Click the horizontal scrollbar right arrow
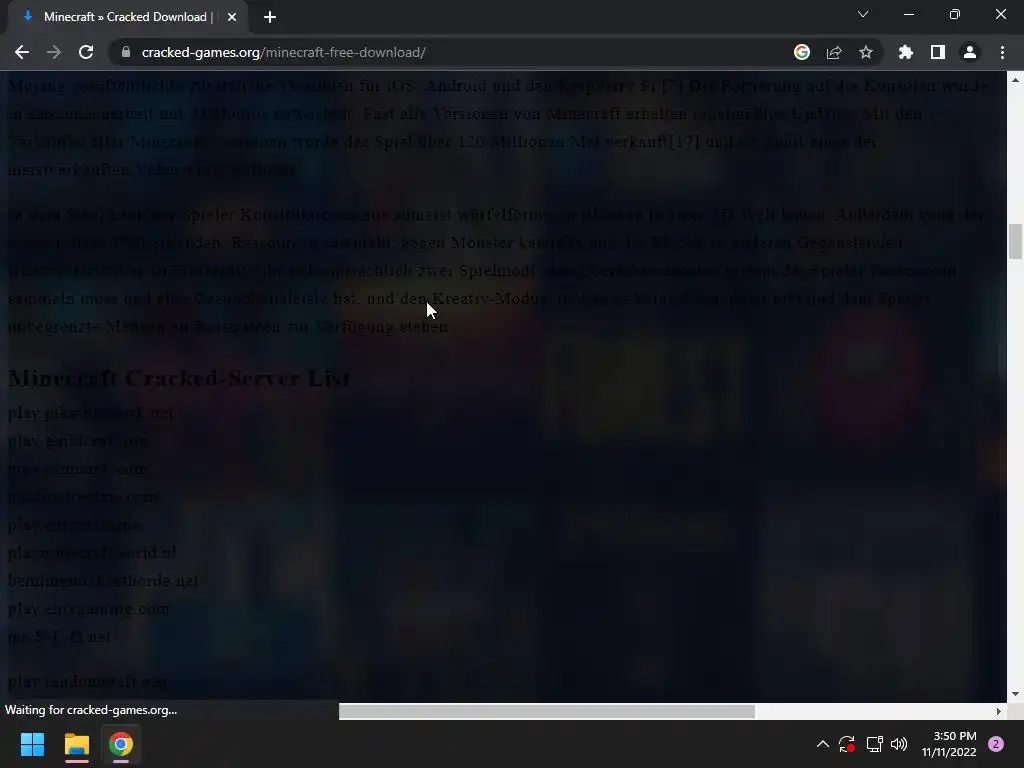Image resolution: width=1024 pixels, height=768 pixels. 999,711
